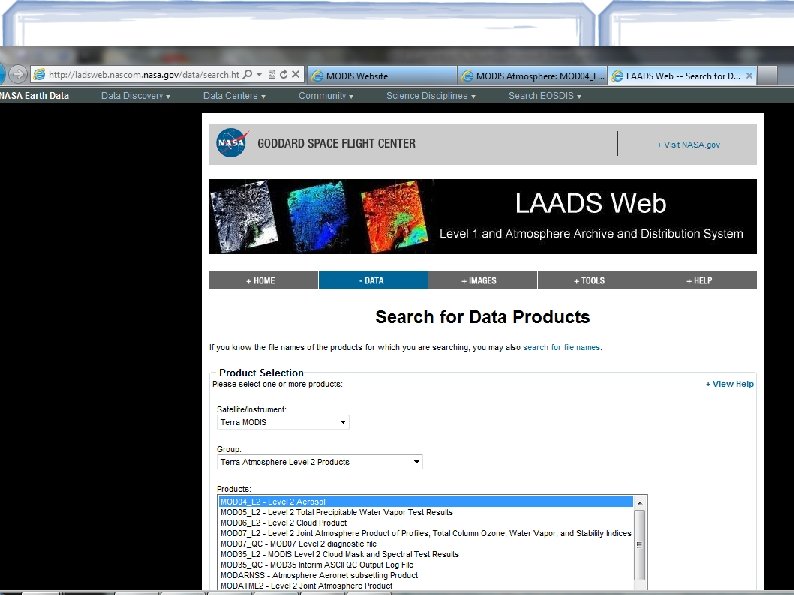Click the search magnifier icon in address bar
794x595 pixels.
click(247, 74)
